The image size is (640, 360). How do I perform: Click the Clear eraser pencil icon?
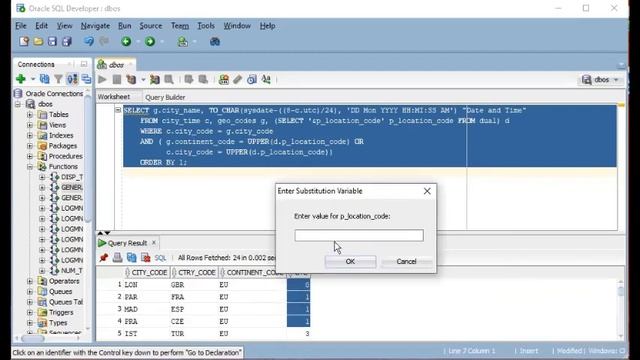click(238, 79)
